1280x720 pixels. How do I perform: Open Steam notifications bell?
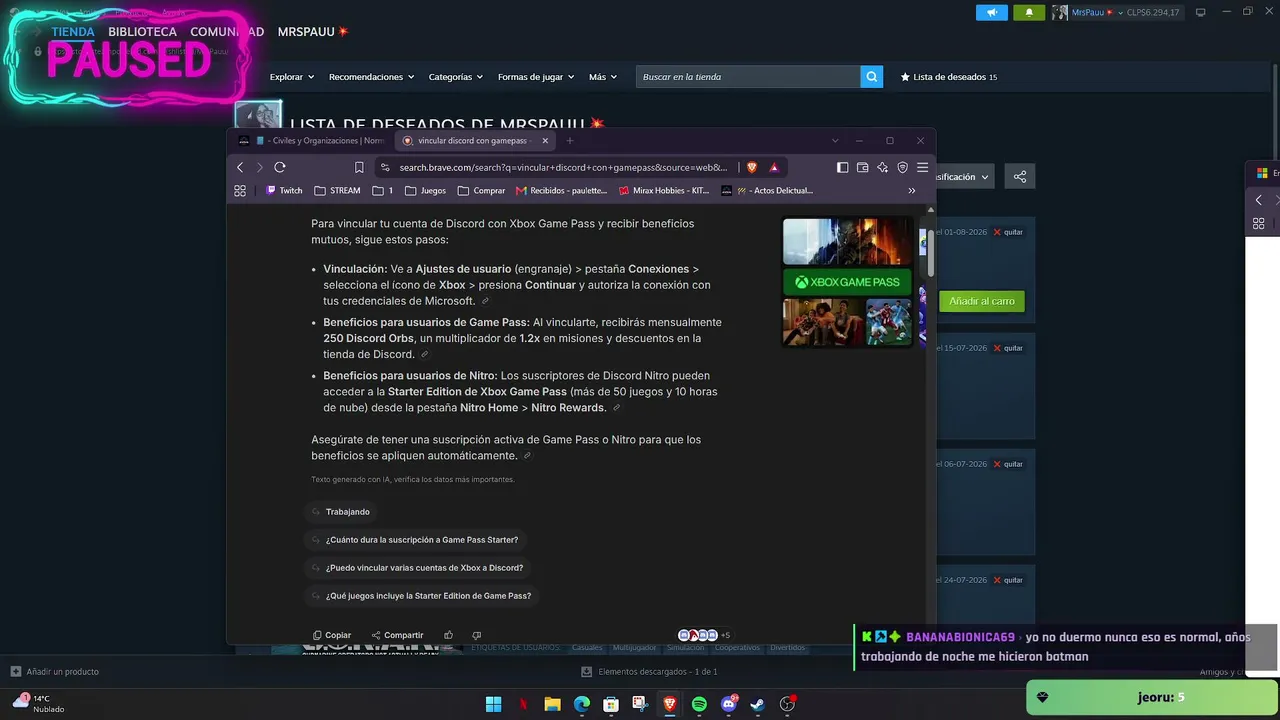pos(1029,12)
